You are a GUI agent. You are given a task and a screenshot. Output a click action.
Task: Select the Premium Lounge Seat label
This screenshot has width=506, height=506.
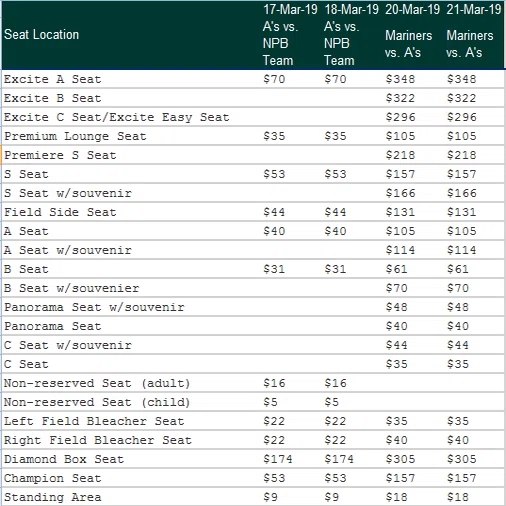click(75, 136)
